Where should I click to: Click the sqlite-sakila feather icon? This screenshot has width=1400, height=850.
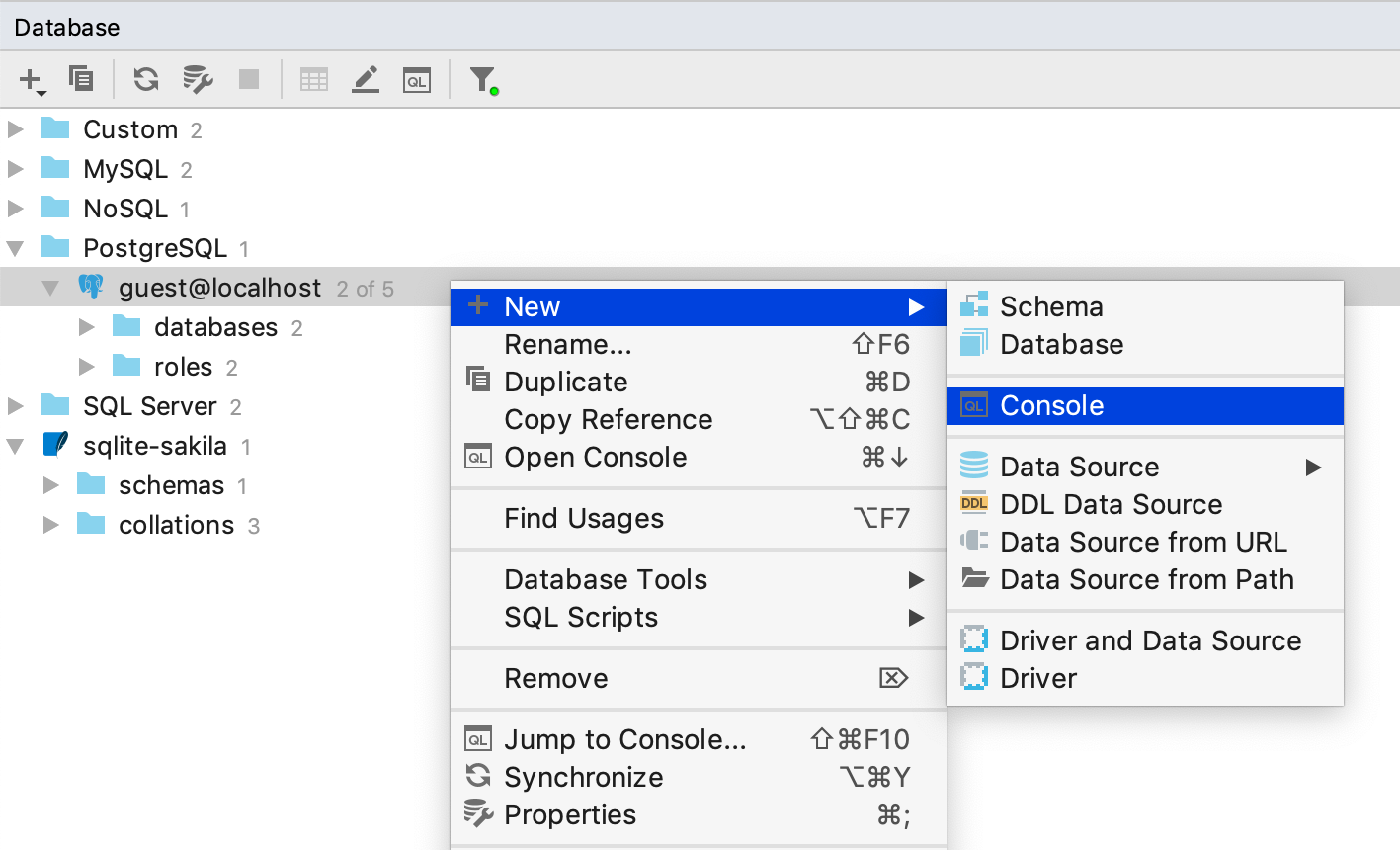[x=55, y=445]
